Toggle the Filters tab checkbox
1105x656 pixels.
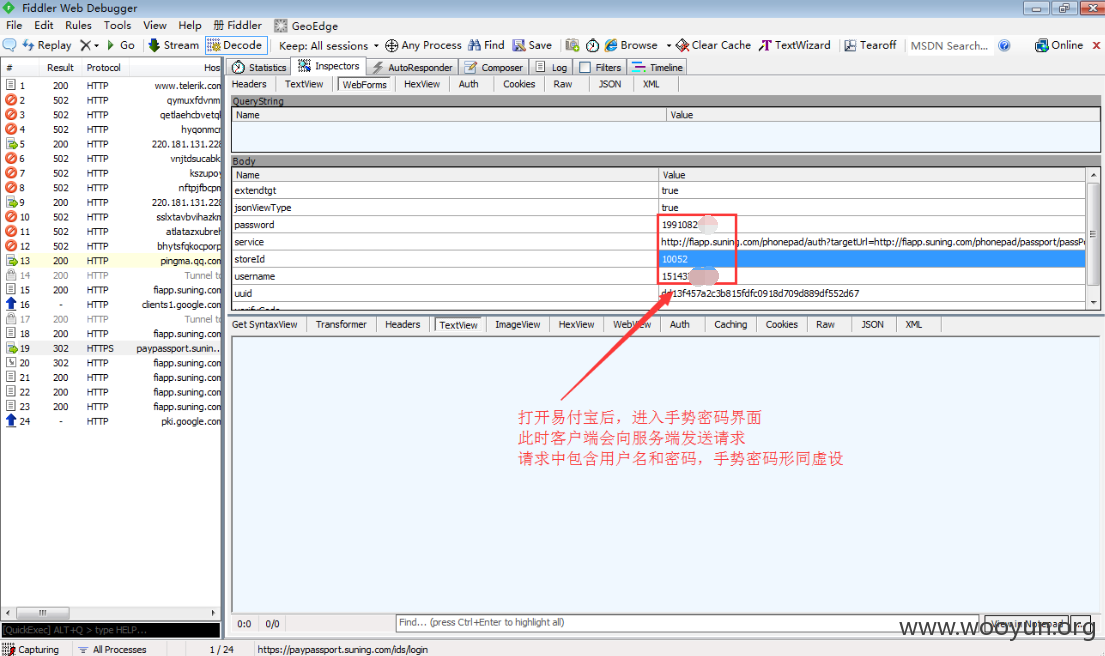click(x=585, y=68)
